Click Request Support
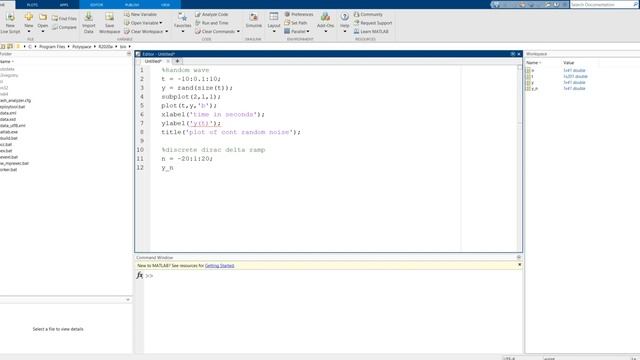This screenshot has width=640, height=360. [x=373, y=23]
